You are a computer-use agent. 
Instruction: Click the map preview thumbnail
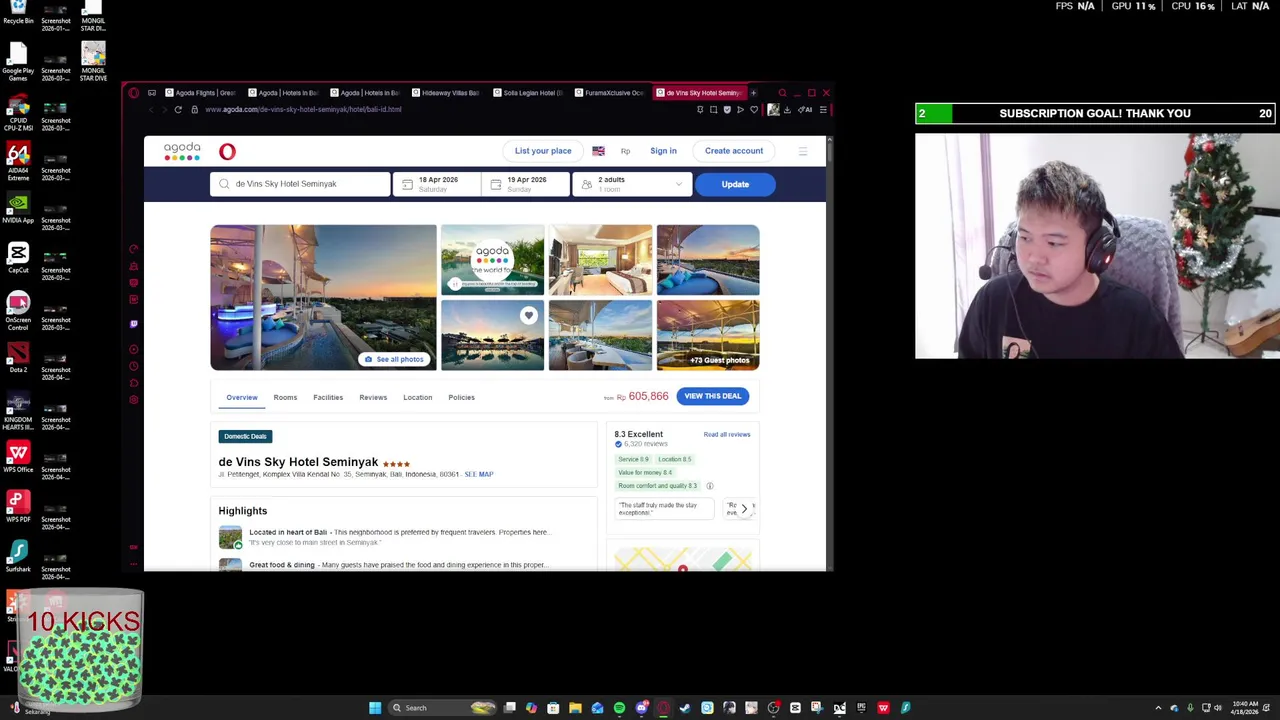pos(683,560)
